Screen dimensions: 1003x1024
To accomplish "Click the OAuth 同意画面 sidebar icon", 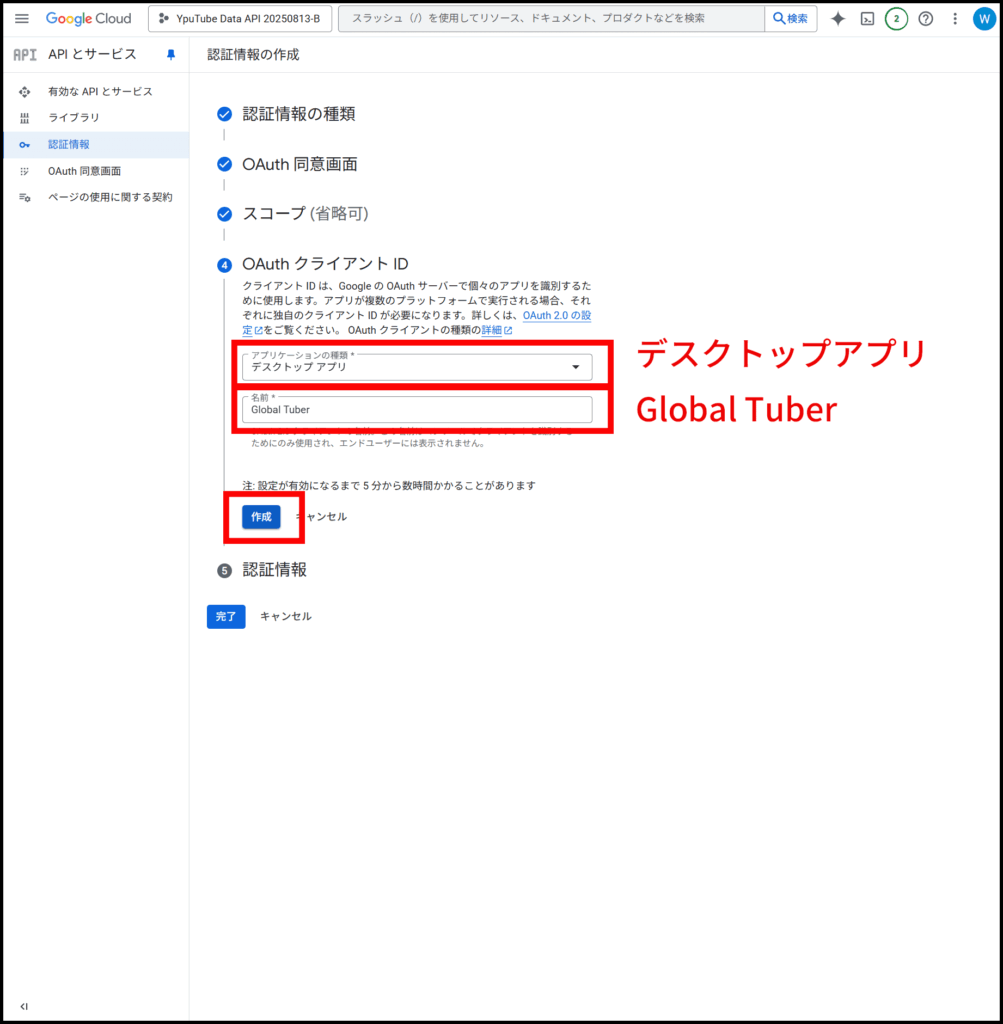I will click(25, 171).
